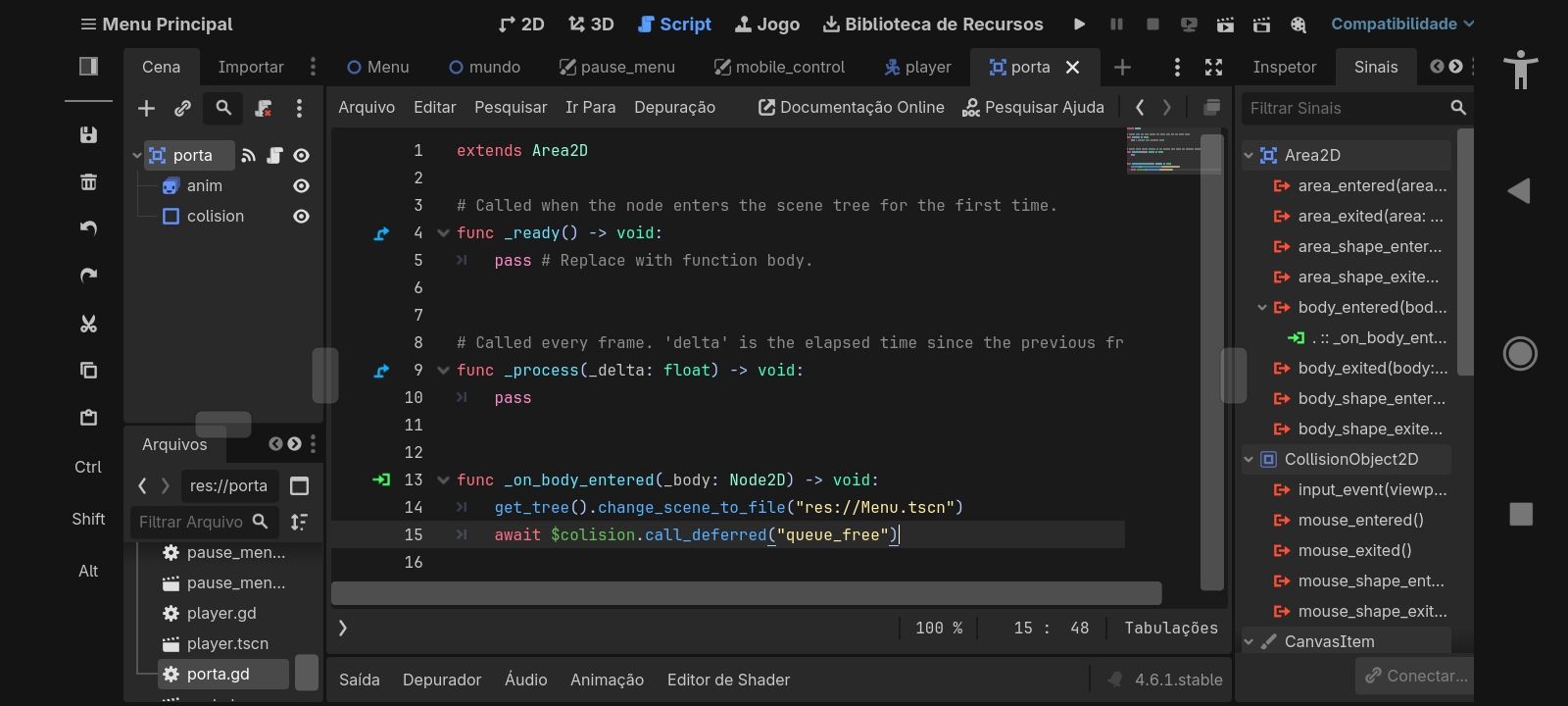Switch to the Inspetor tab

(x=1284, y=67)
